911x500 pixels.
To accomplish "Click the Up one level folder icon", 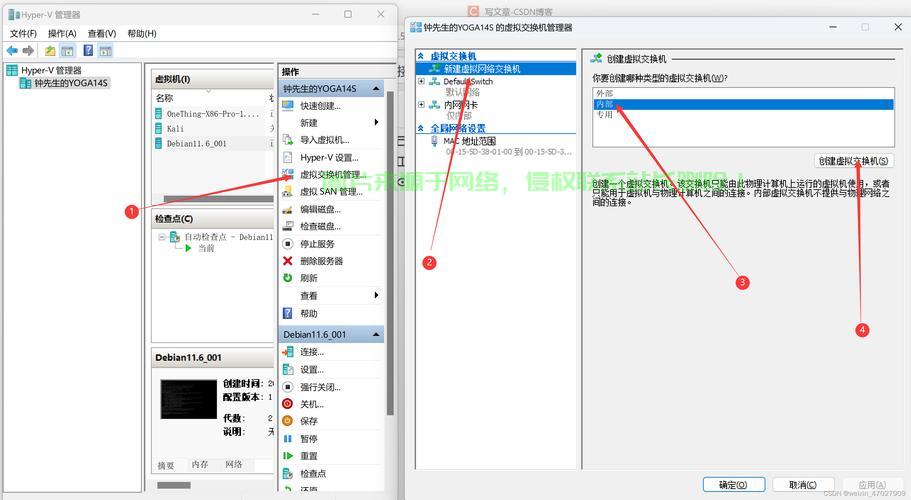I will [x=50, y=51].
